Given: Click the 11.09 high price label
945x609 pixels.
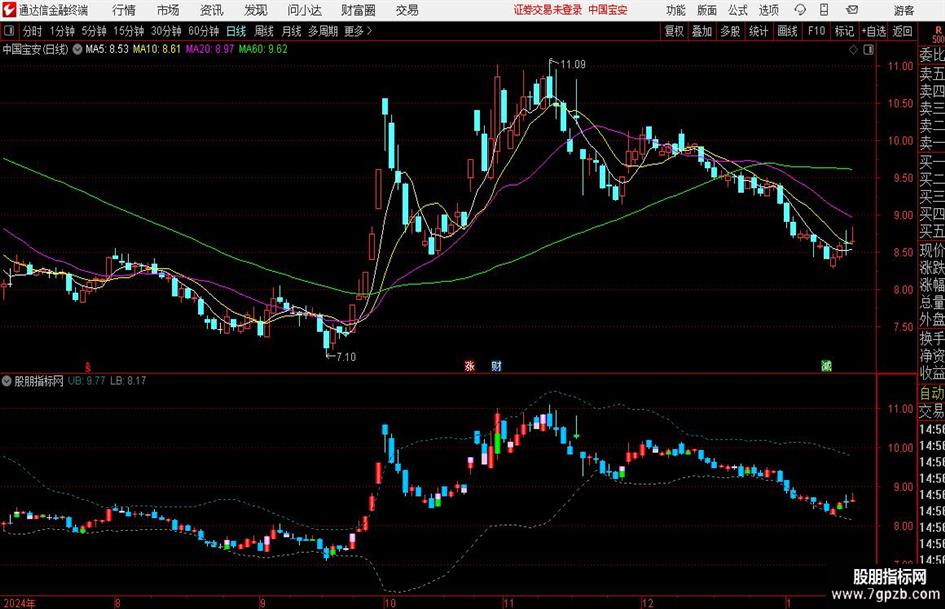Looking at the screenshot, I should (573, 65).
